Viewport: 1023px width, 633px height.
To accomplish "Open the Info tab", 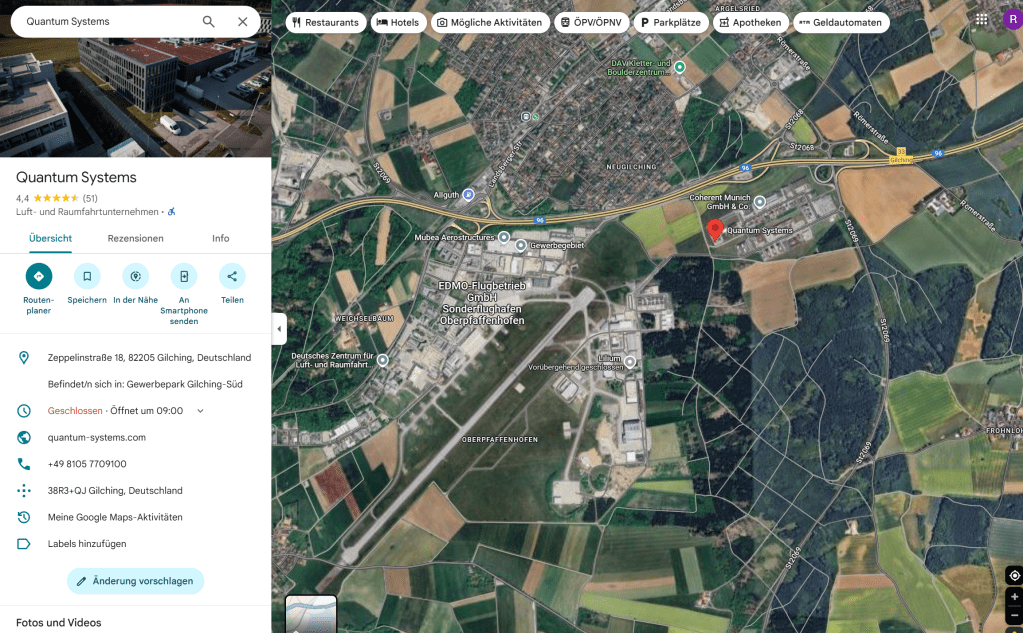I will [220, 238].
